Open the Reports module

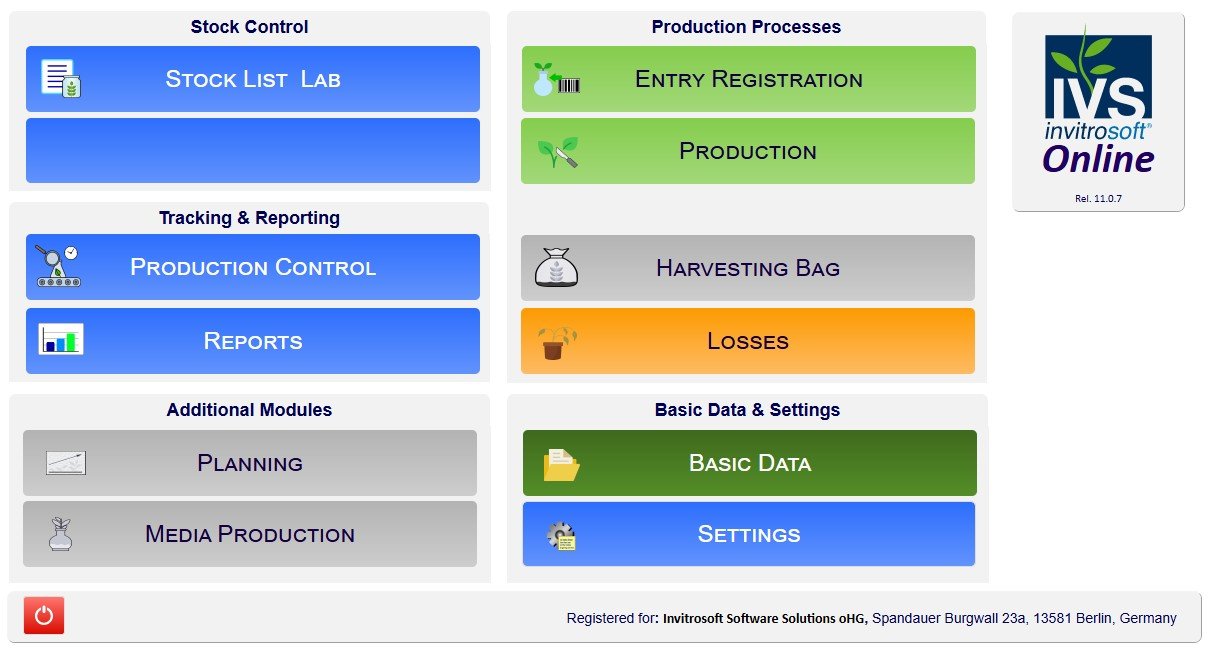pyautogui.click(x=253, y=341)
